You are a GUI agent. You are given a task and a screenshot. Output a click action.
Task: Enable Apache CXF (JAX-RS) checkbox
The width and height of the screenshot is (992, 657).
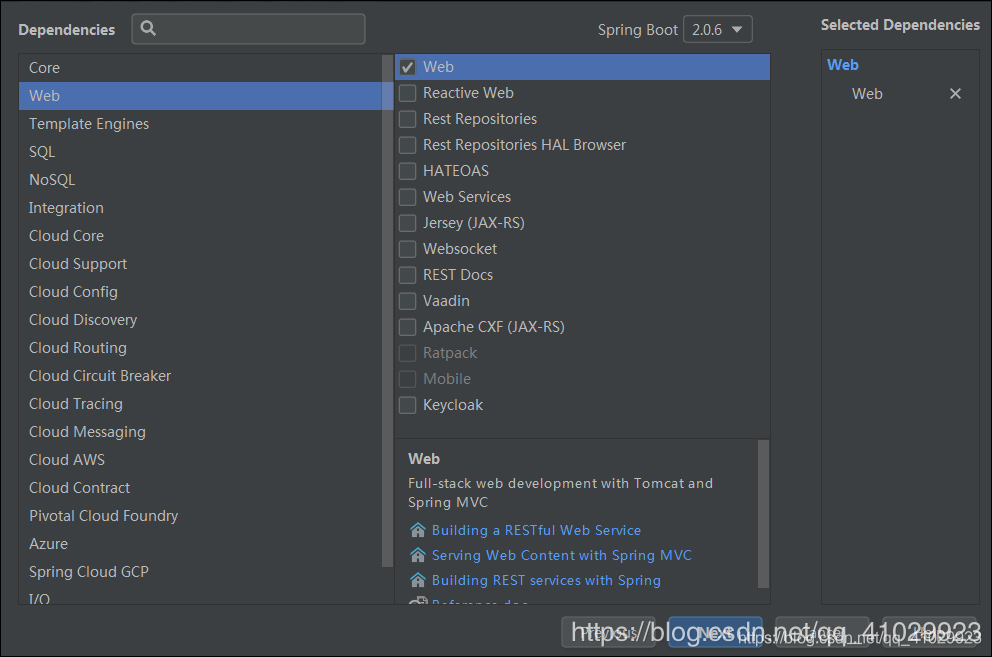click(x=407, y=327)
